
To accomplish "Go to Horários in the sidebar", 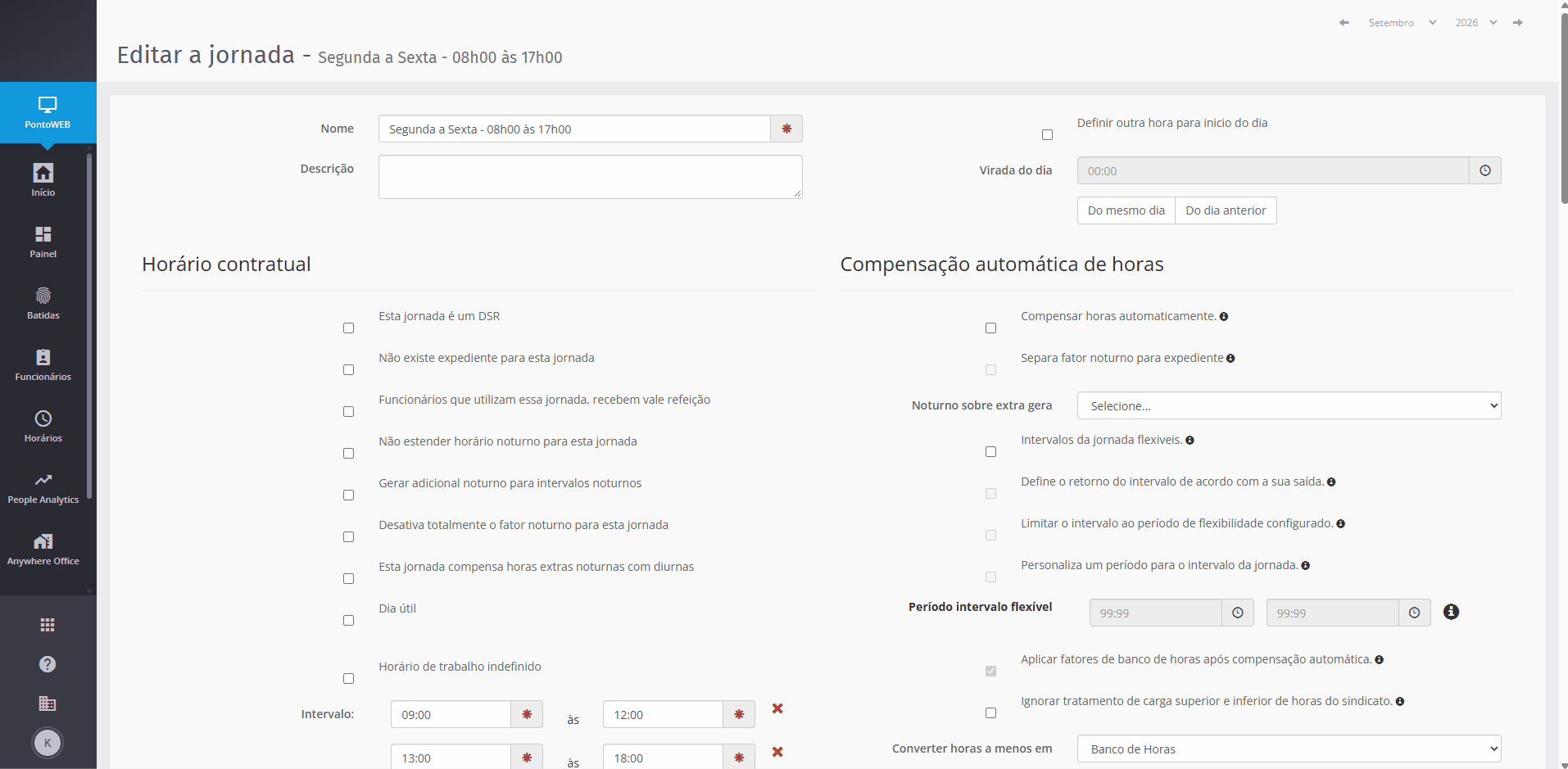I will (43, 427).
